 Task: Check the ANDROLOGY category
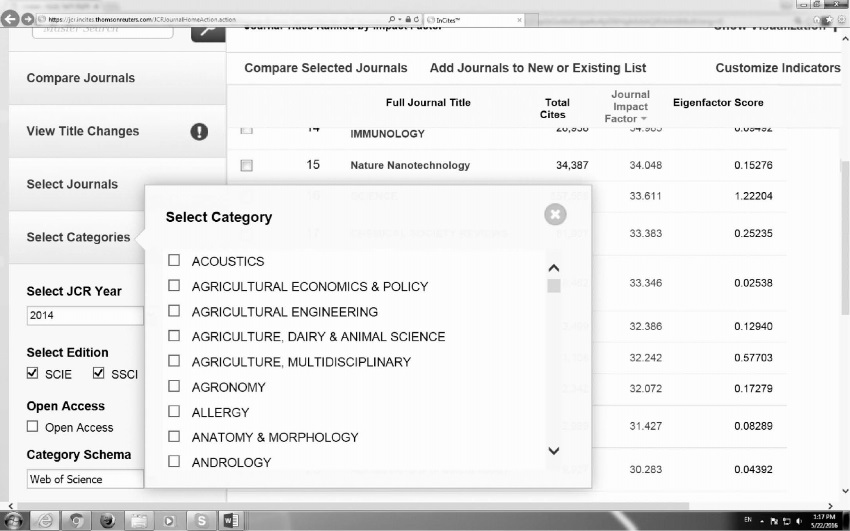point(174,461)
